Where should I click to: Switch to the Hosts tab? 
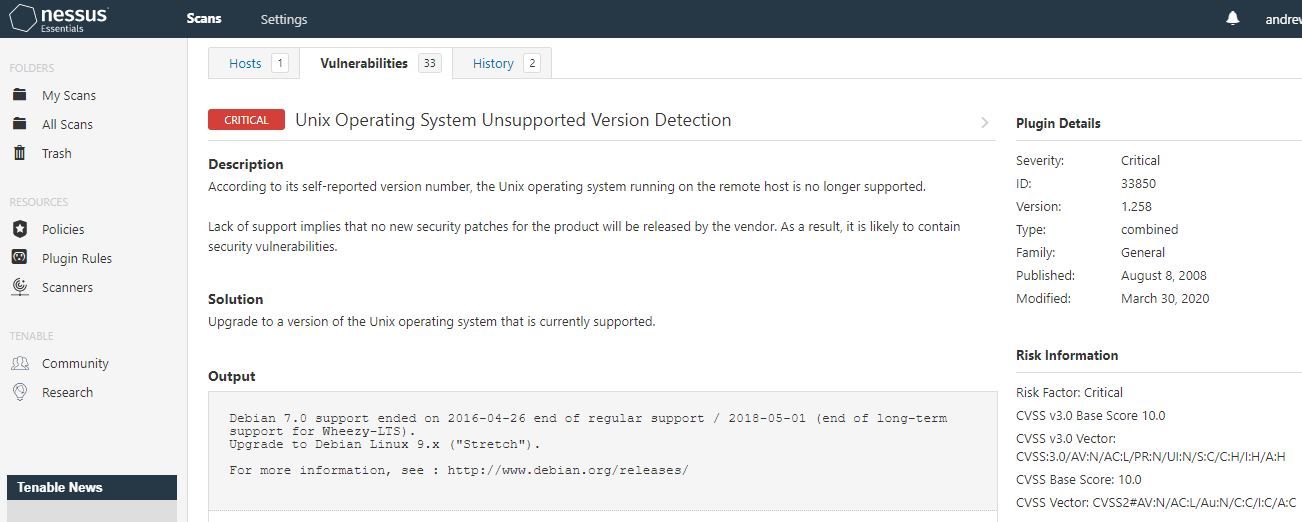coord(254,63)
